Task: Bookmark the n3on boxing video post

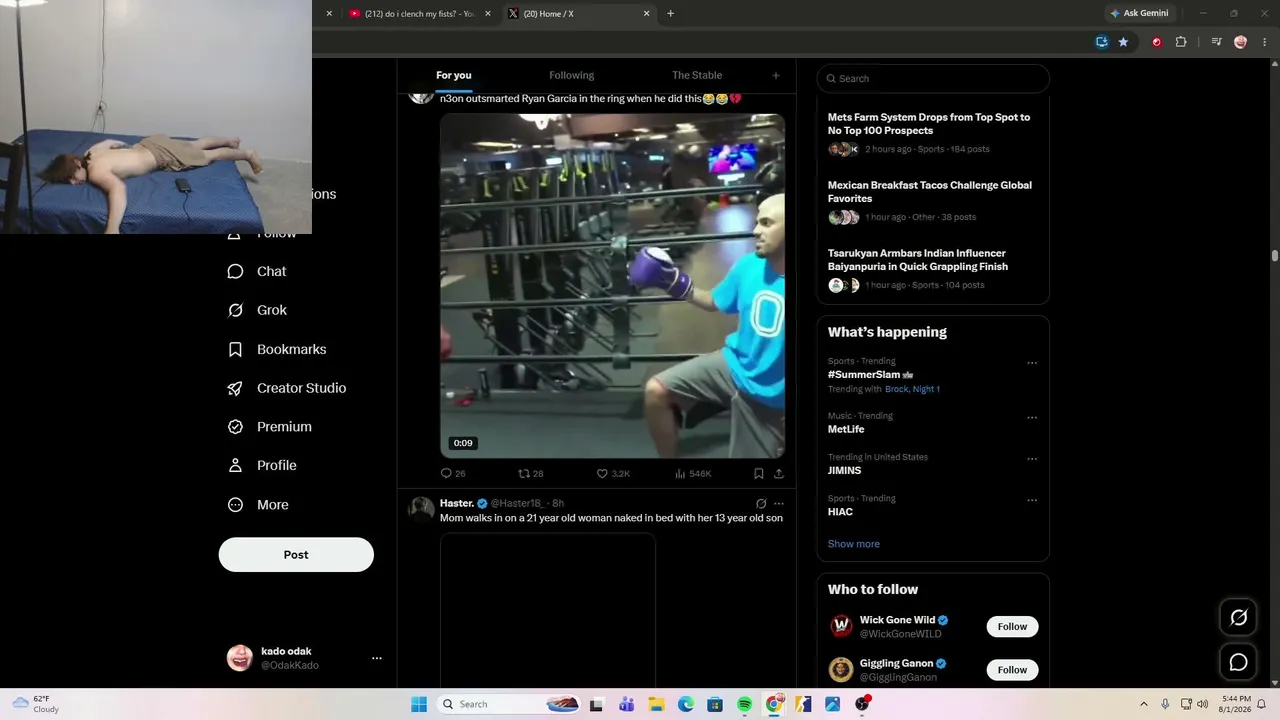Action: coord(759,473)
